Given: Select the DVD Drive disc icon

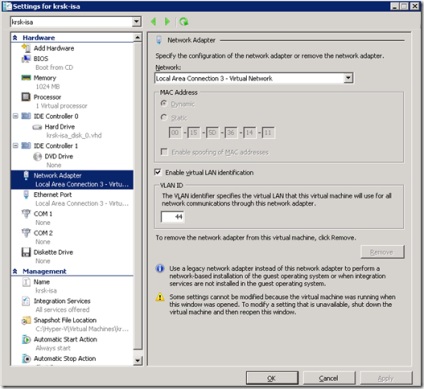Looking at the screenshot, I should [37, 156].
